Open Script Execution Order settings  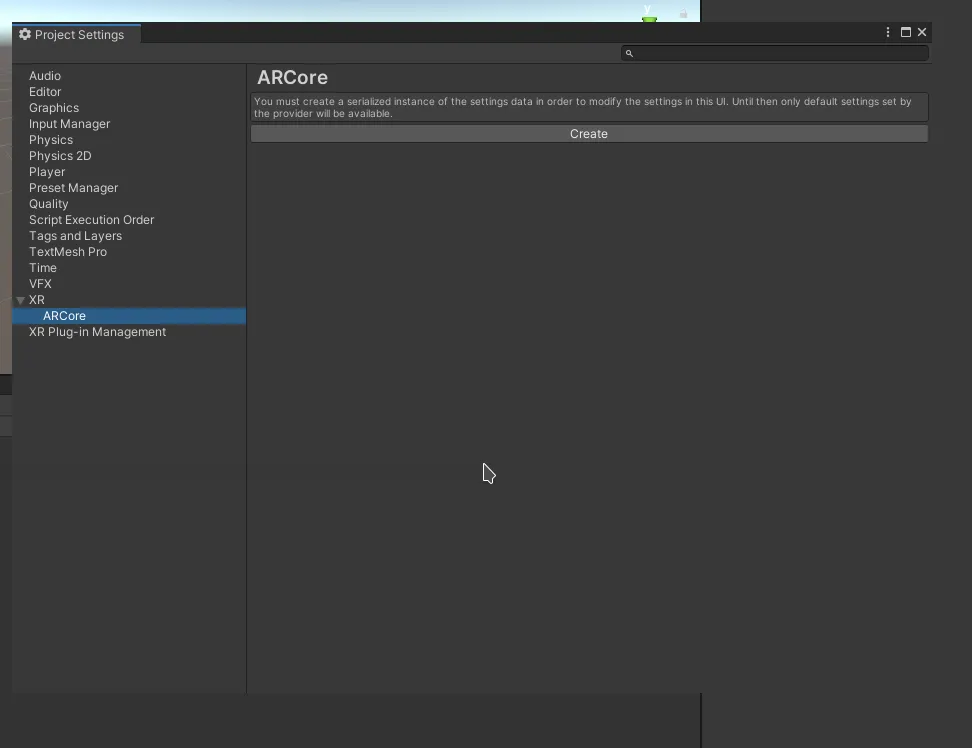pos(91,220)
